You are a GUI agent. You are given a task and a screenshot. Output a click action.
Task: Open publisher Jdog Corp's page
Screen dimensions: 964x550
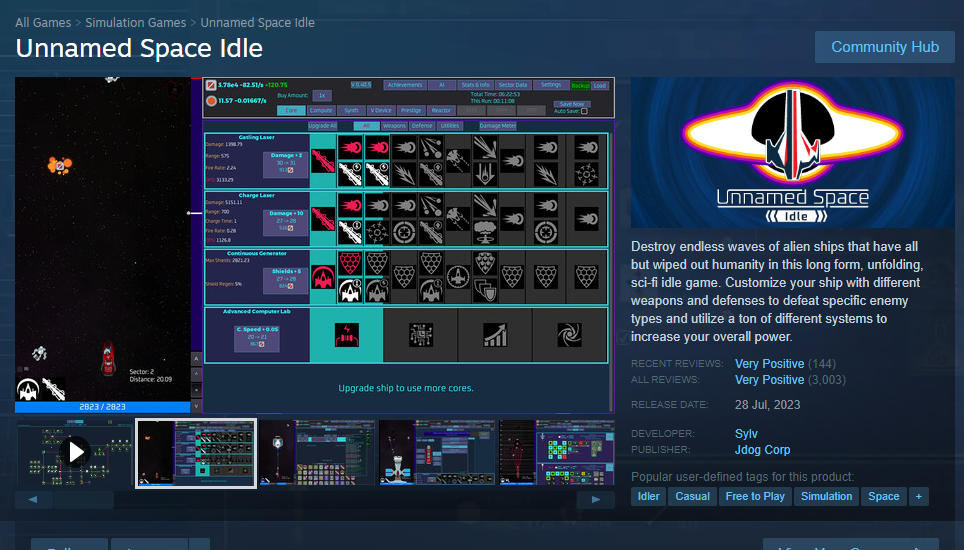pyautogui.click(x=762, y=449)
